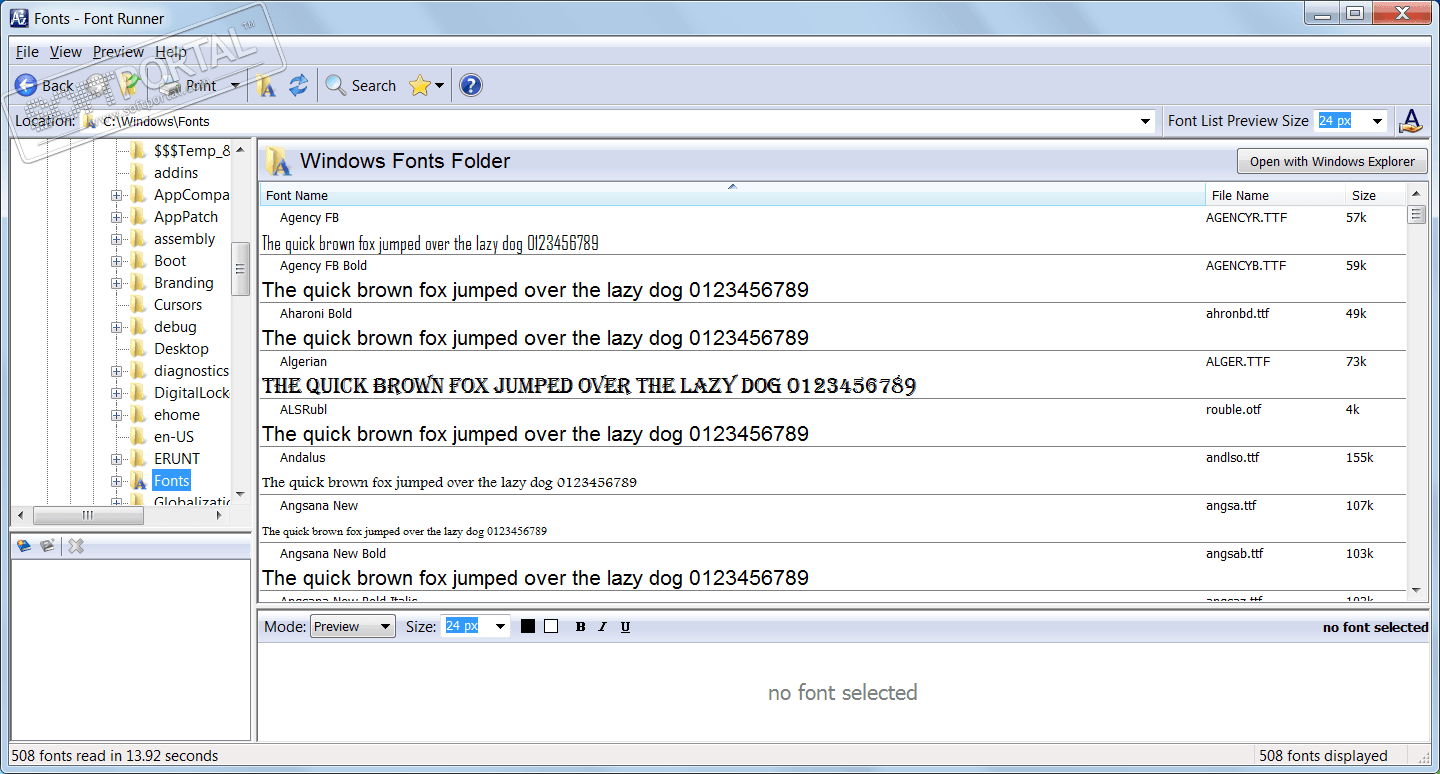Toggle bold in the preview toolbar
The height and width of the screenshot is (774, 1440).
(x=581, y=627)
